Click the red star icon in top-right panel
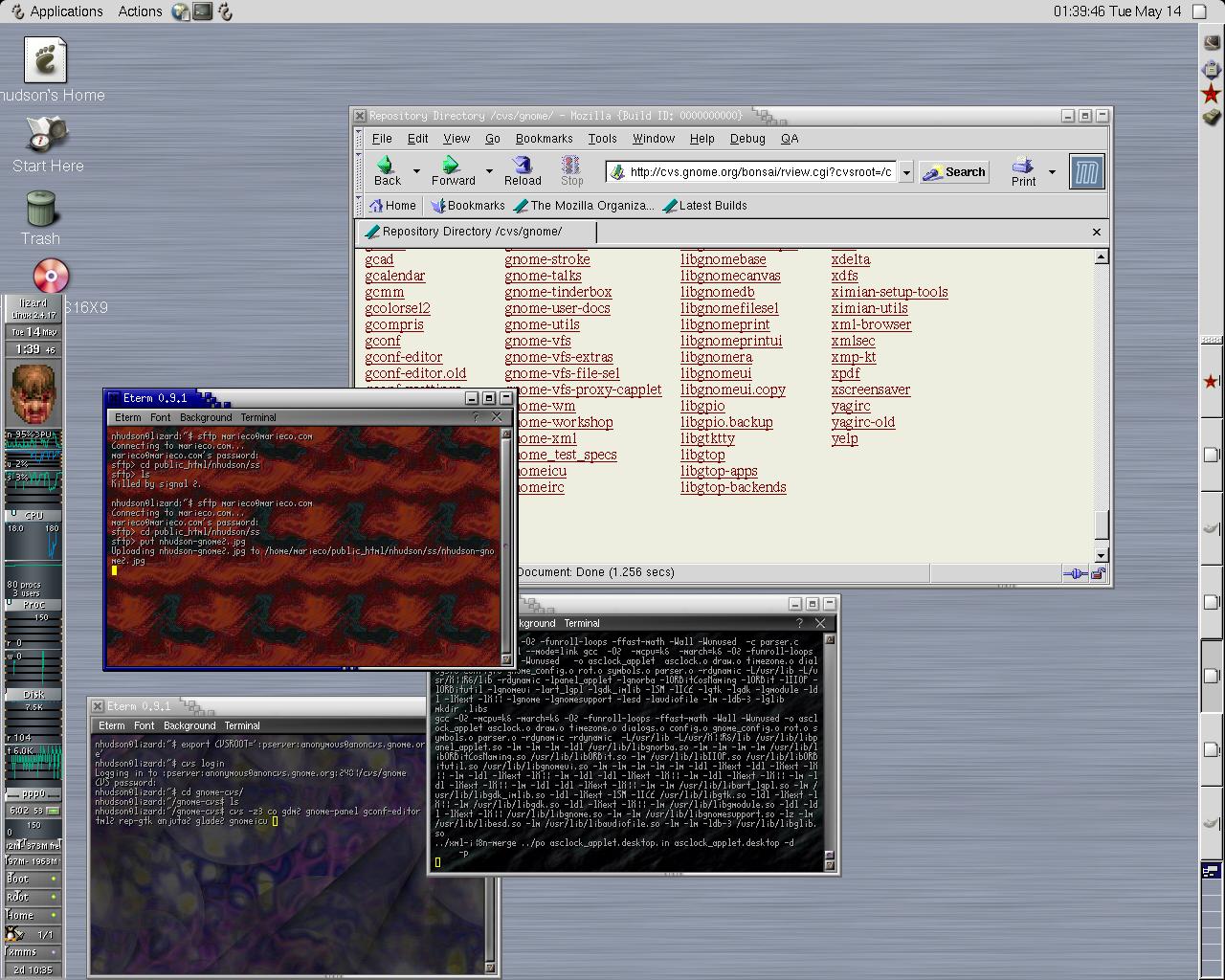1225x980 pixels. click(x=1211, y=94)
